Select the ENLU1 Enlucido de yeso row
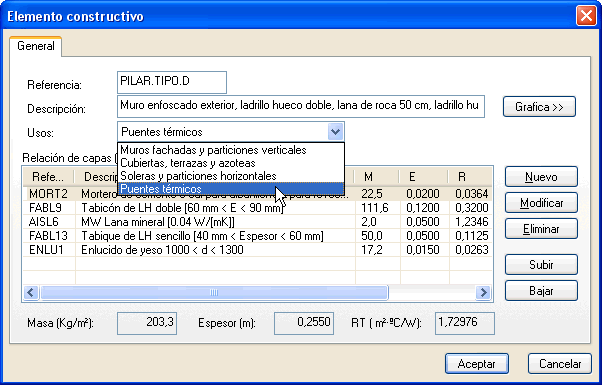This screenshot has height=385, width=602. point(257,250)
